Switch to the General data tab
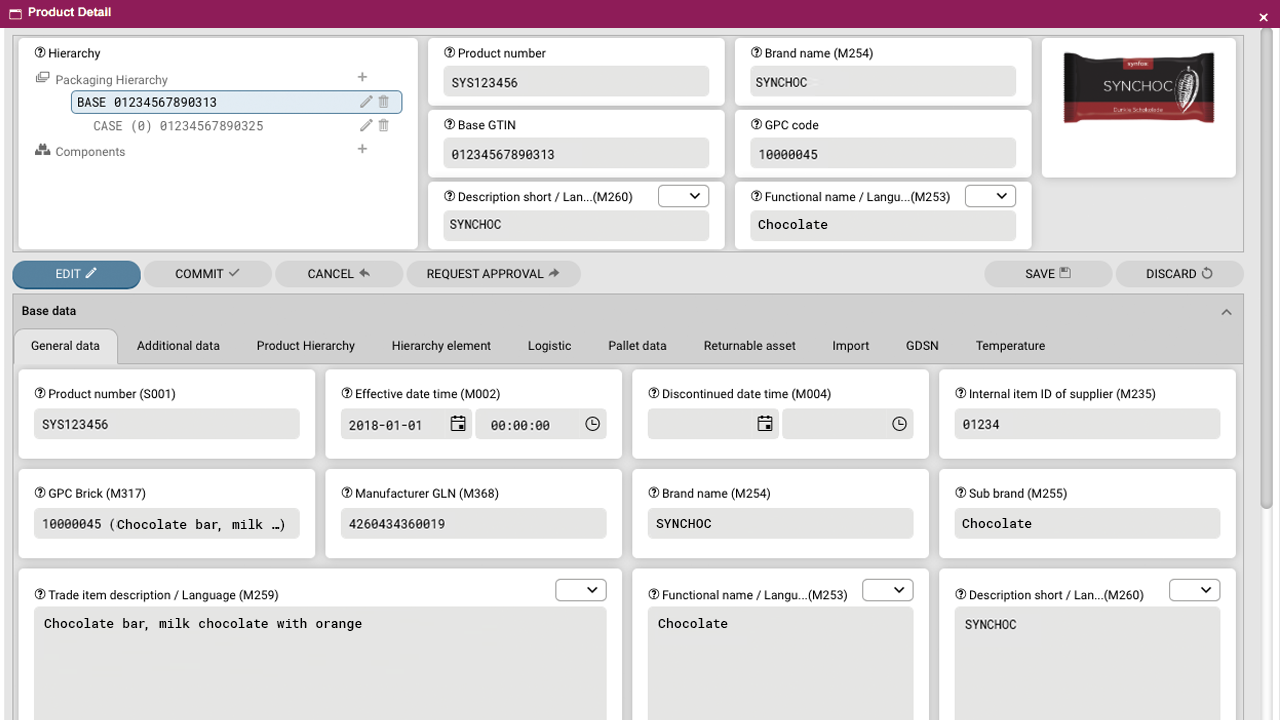 [66, 346]
